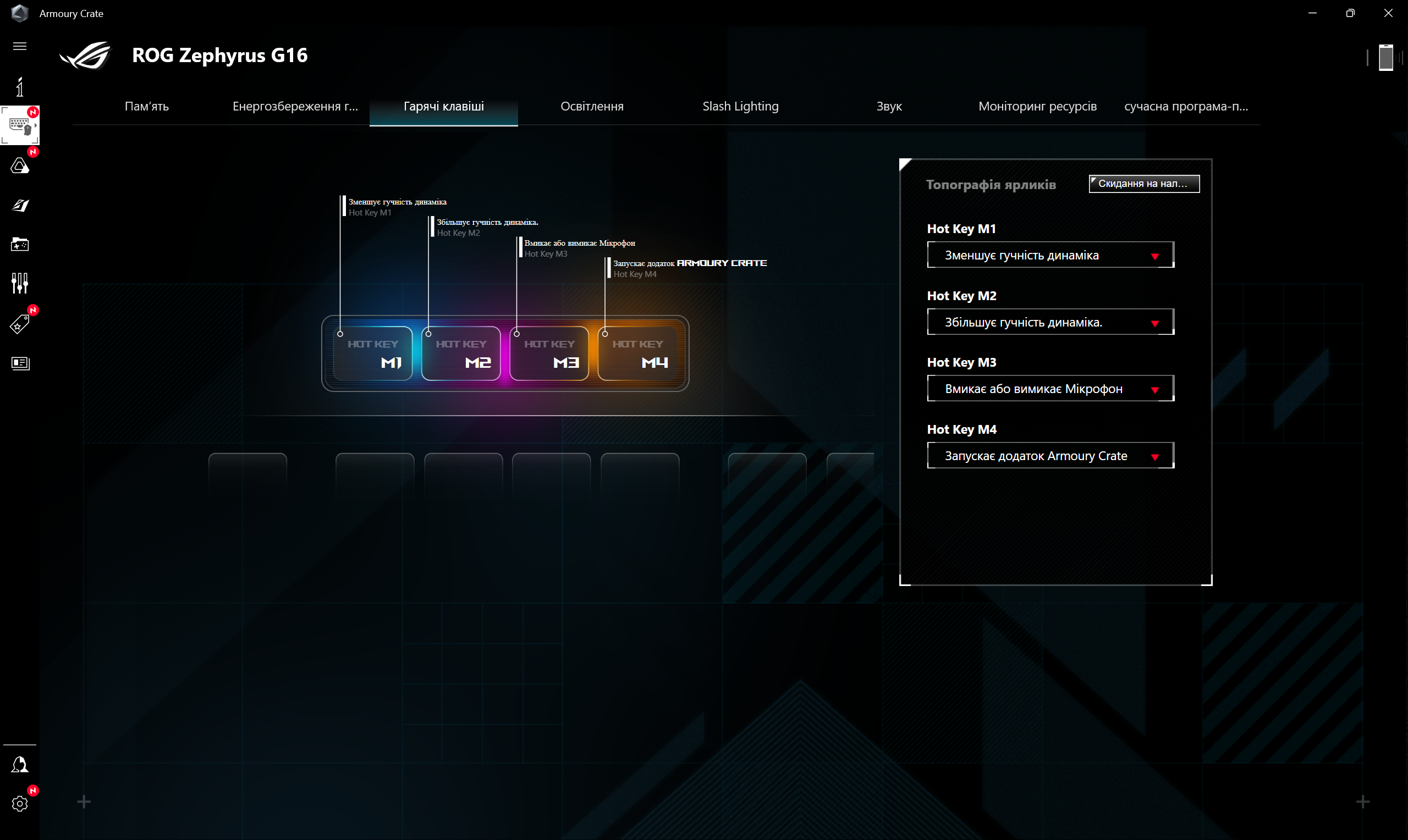The image size is (1408, 840).
Task: Click the reset to defaults button Скидання на нал...
Action: tap(1143, 184)
